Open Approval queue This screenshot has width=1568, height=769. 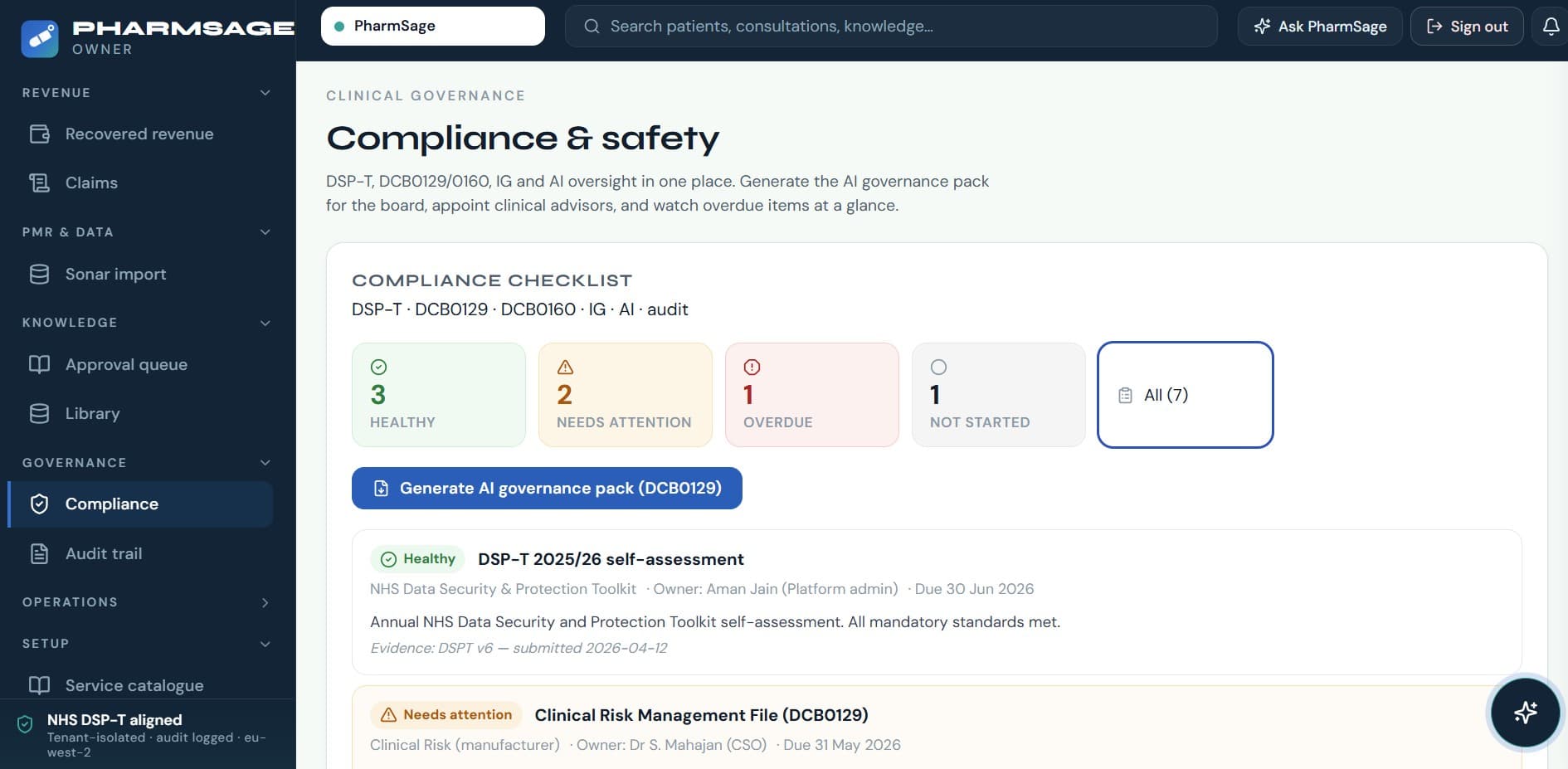(x=140, y=364)
